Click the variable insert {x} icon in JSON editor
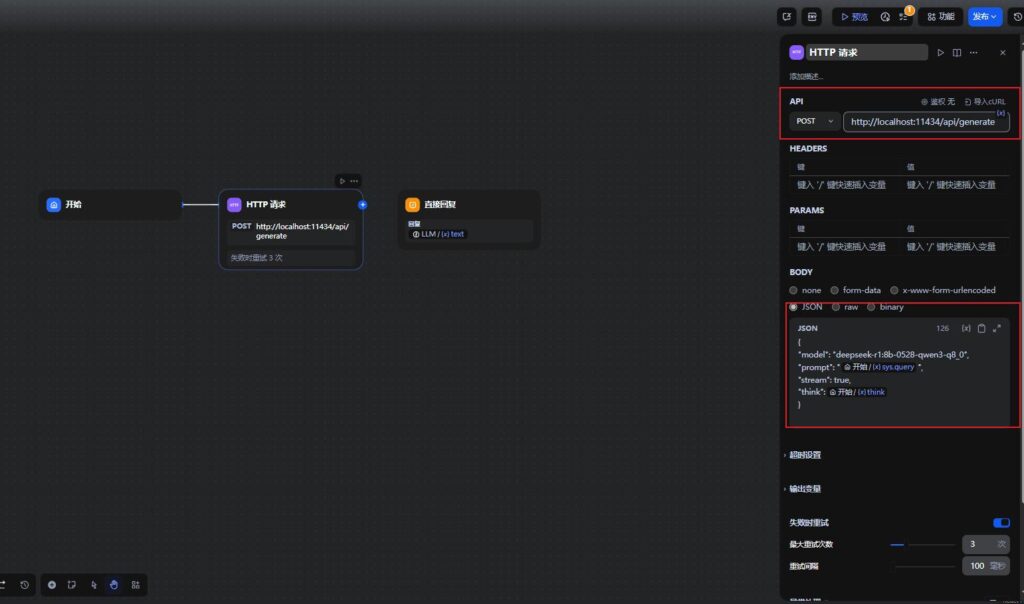Image resolution: width=1024 pixels, height=604 pixels. (966, 328)
